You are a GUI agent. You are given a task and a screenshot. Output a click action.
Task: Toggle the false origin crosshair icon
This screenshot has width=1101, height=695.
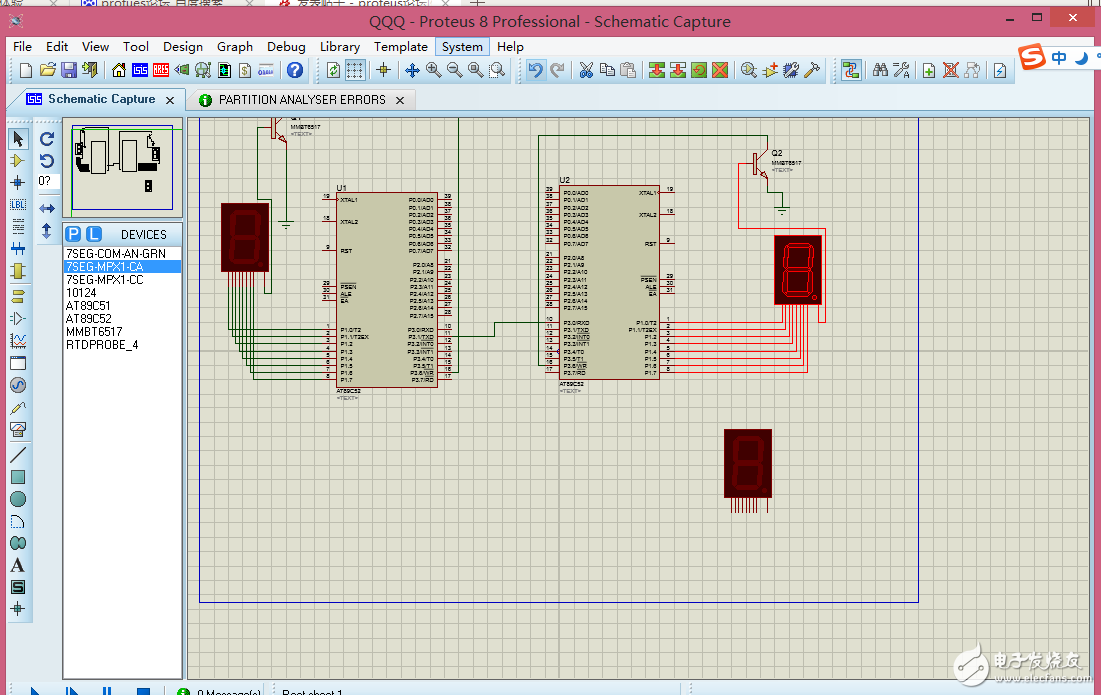tap(383, 70)
